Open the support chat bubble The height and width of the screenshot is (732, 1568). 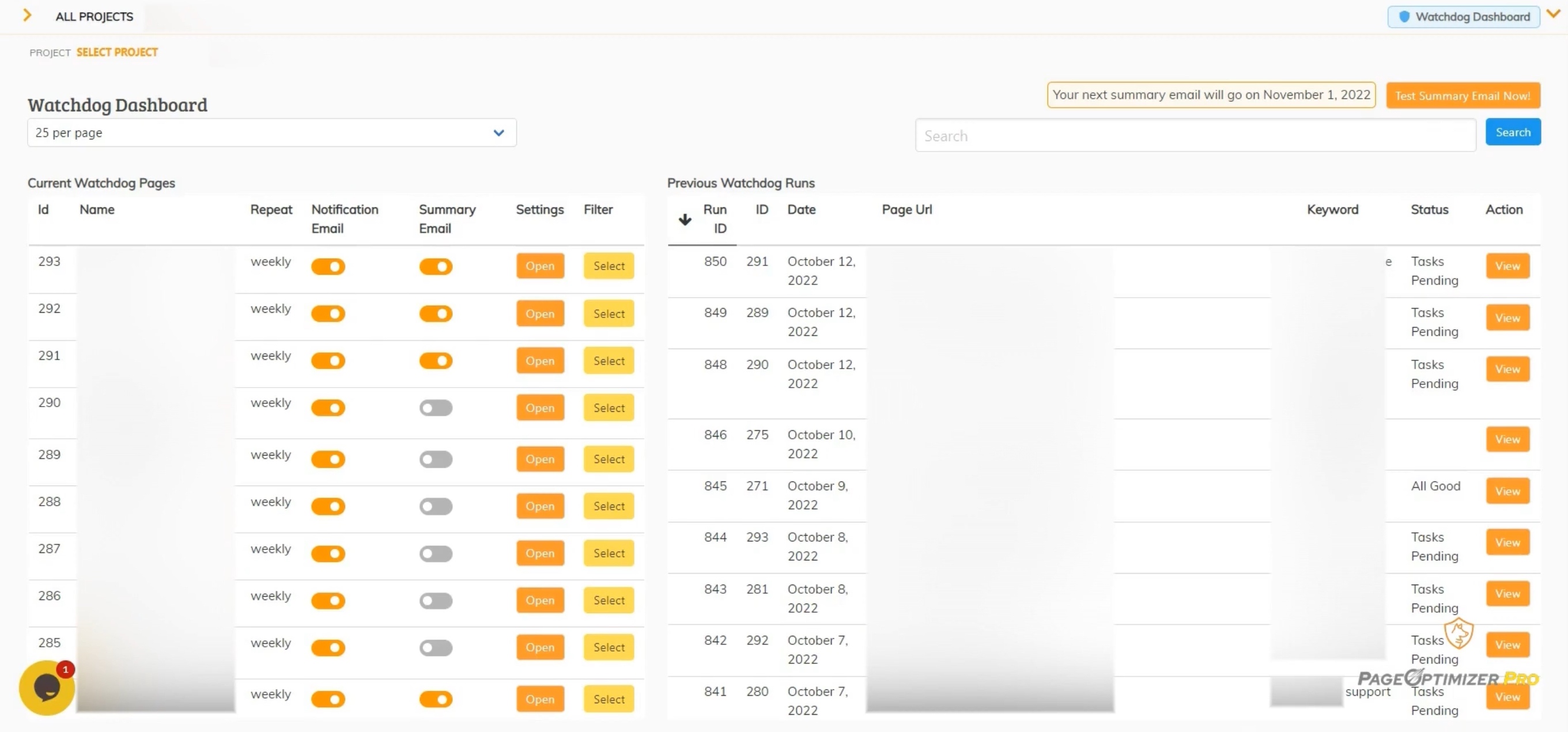[46, 688]
